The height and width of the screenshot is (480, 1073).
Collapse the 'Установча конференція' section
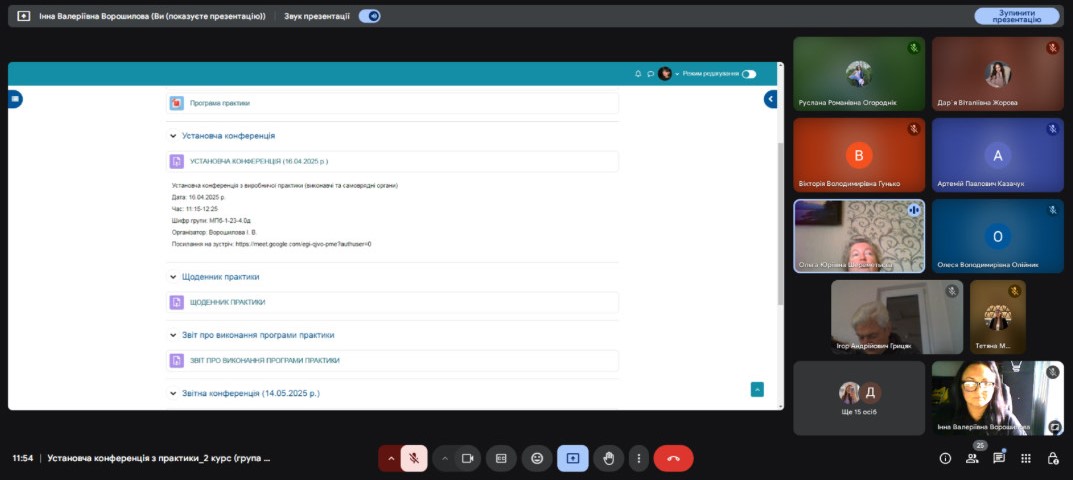172,135
